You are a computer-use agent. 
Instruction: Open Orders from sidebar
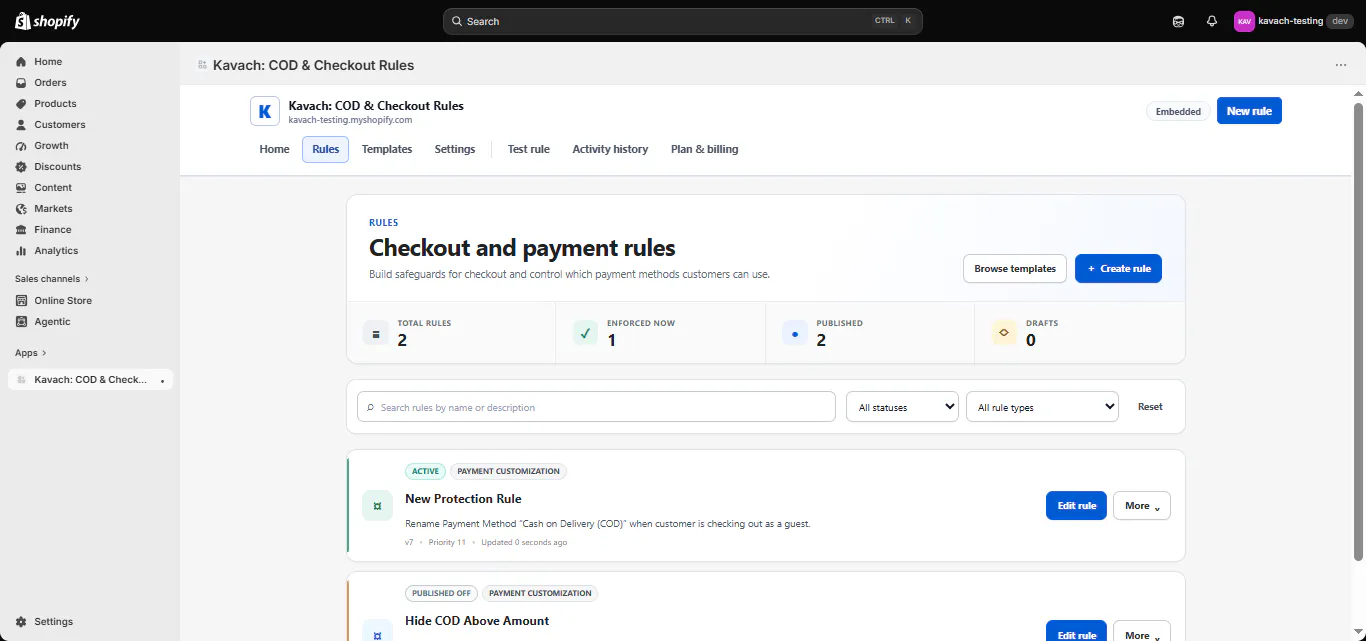[x=50, y=83]
